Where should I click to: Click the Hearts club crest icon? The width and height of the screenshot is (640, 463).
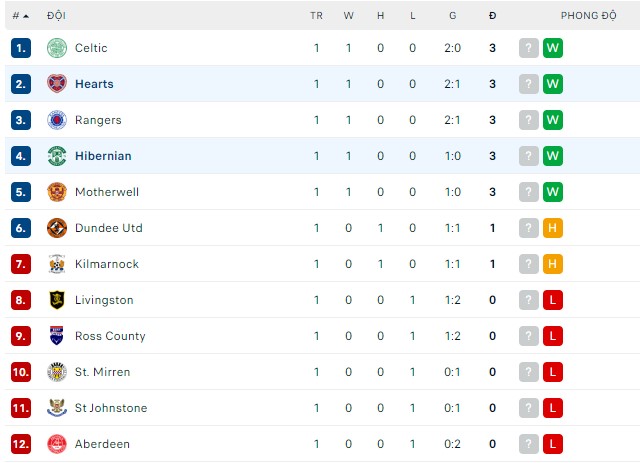[x=56, y=84]
